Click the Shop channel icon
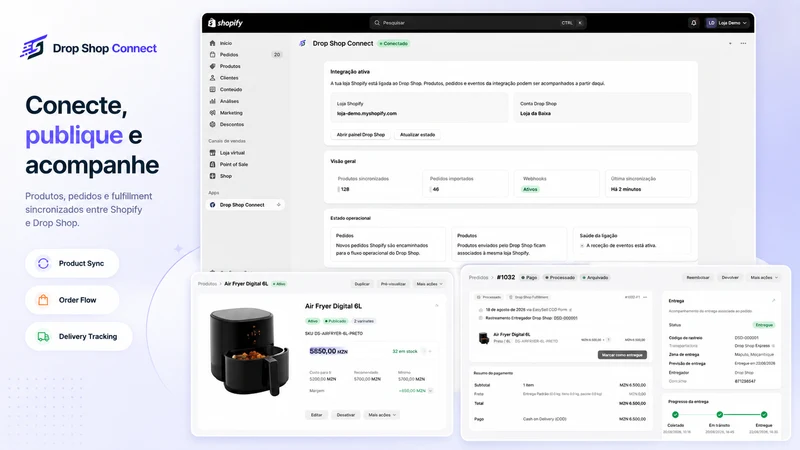The width and height of the screenshot is (800, 450). (x=213, y=176)
